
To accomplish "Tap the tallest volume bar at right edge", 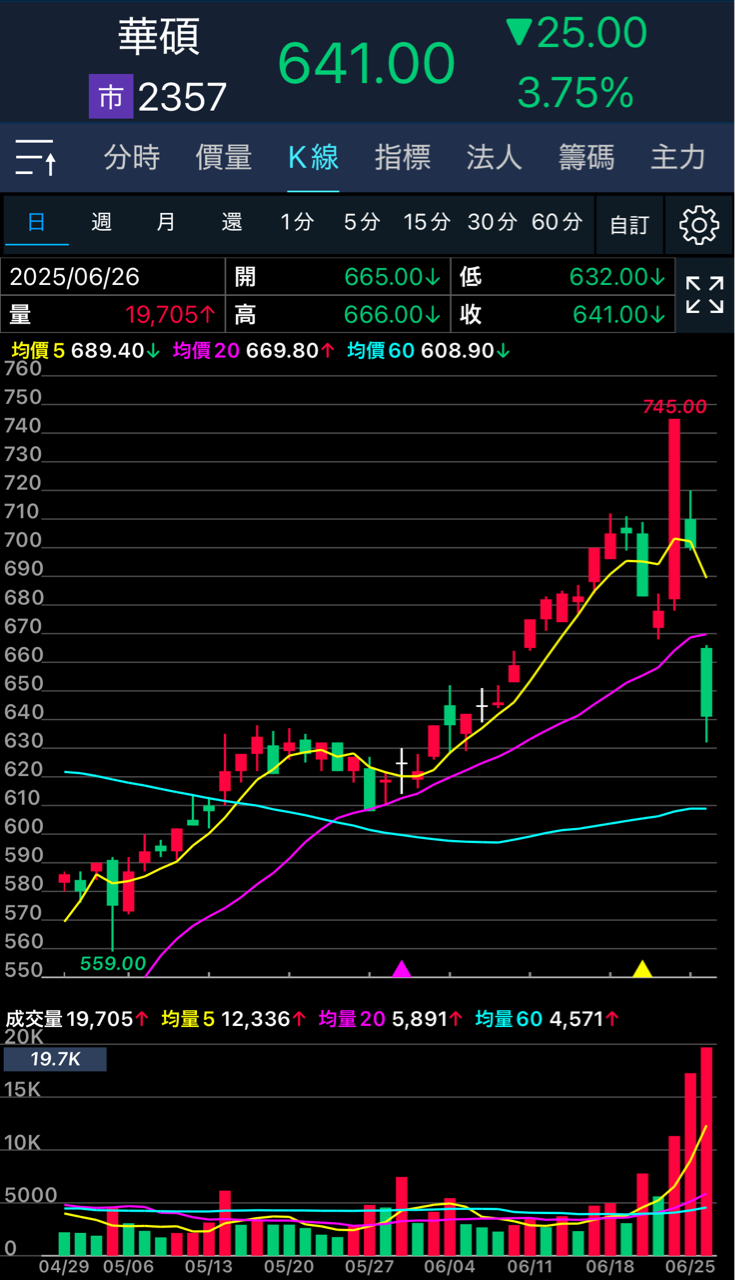I will click(x=706, y=1151).
